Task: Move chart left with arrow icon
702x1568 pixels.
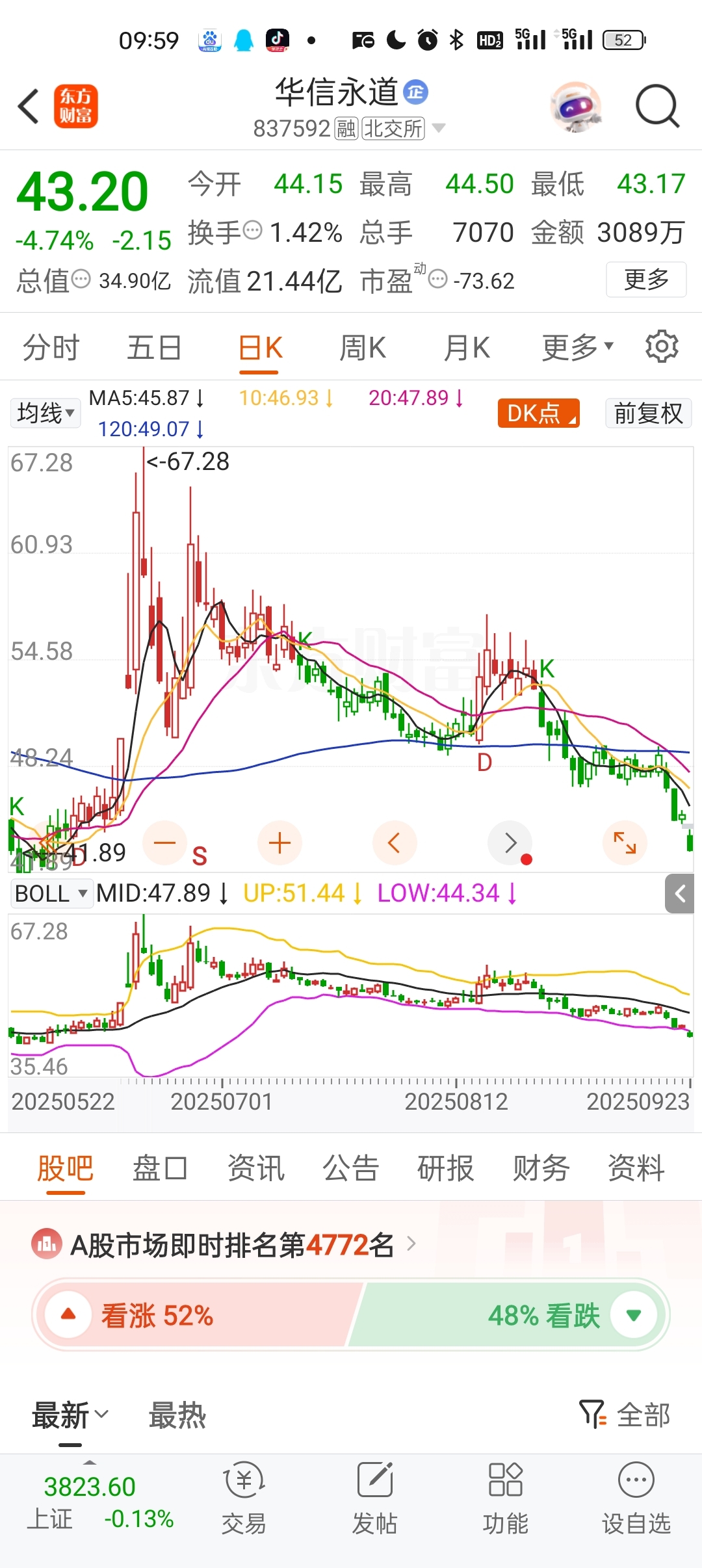Action: click(x=394, y=843)
